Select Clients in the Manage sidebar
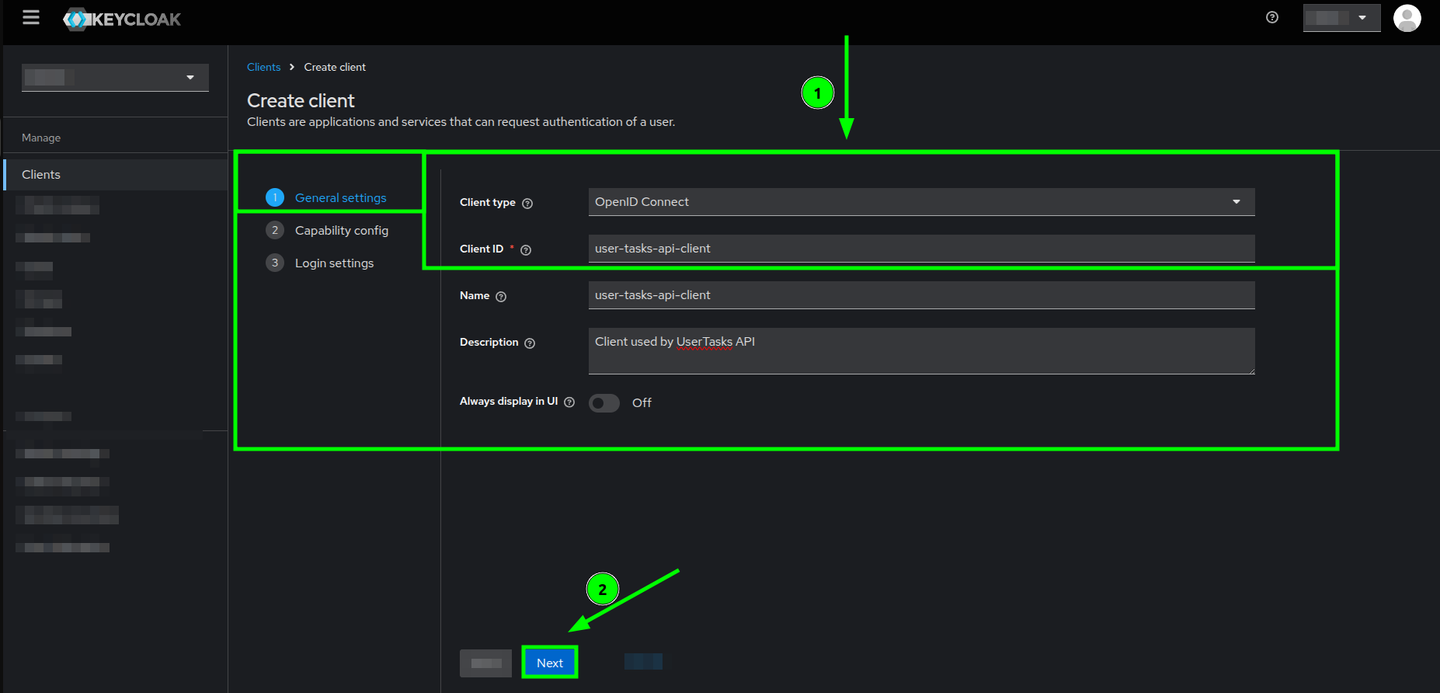 click(41, 174)
